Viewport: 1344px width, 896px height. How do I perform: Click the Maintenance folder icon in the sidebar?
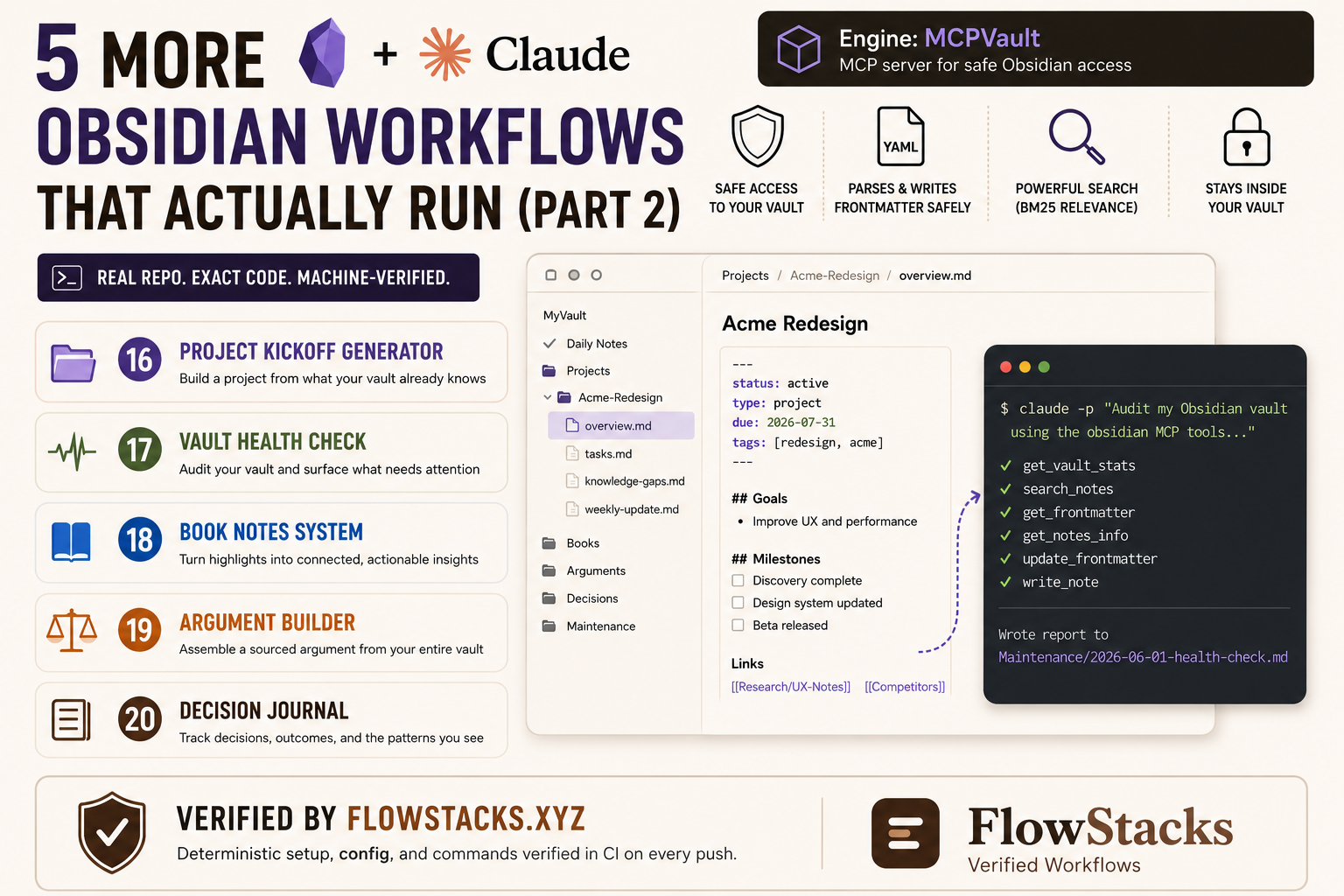[x=549, y=626]
